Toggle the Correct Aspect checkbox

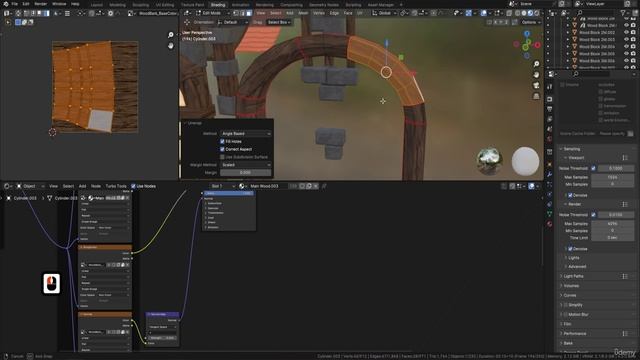click(222, 149)
